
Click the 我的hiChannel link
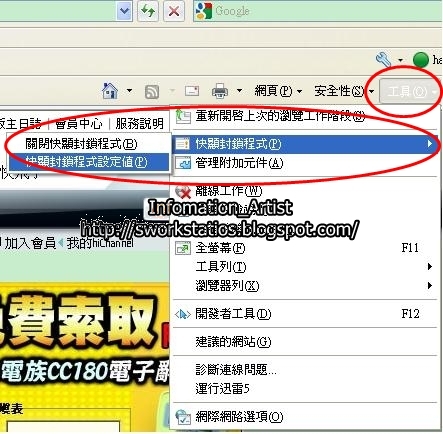point(100,243)
